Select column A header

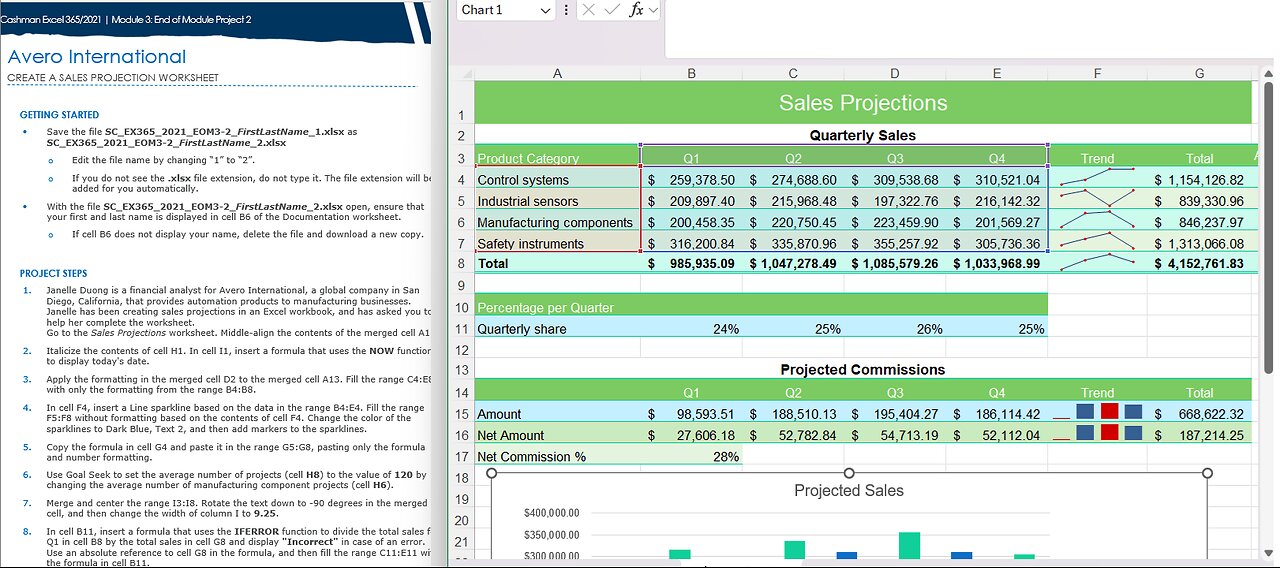coord(557,73)
